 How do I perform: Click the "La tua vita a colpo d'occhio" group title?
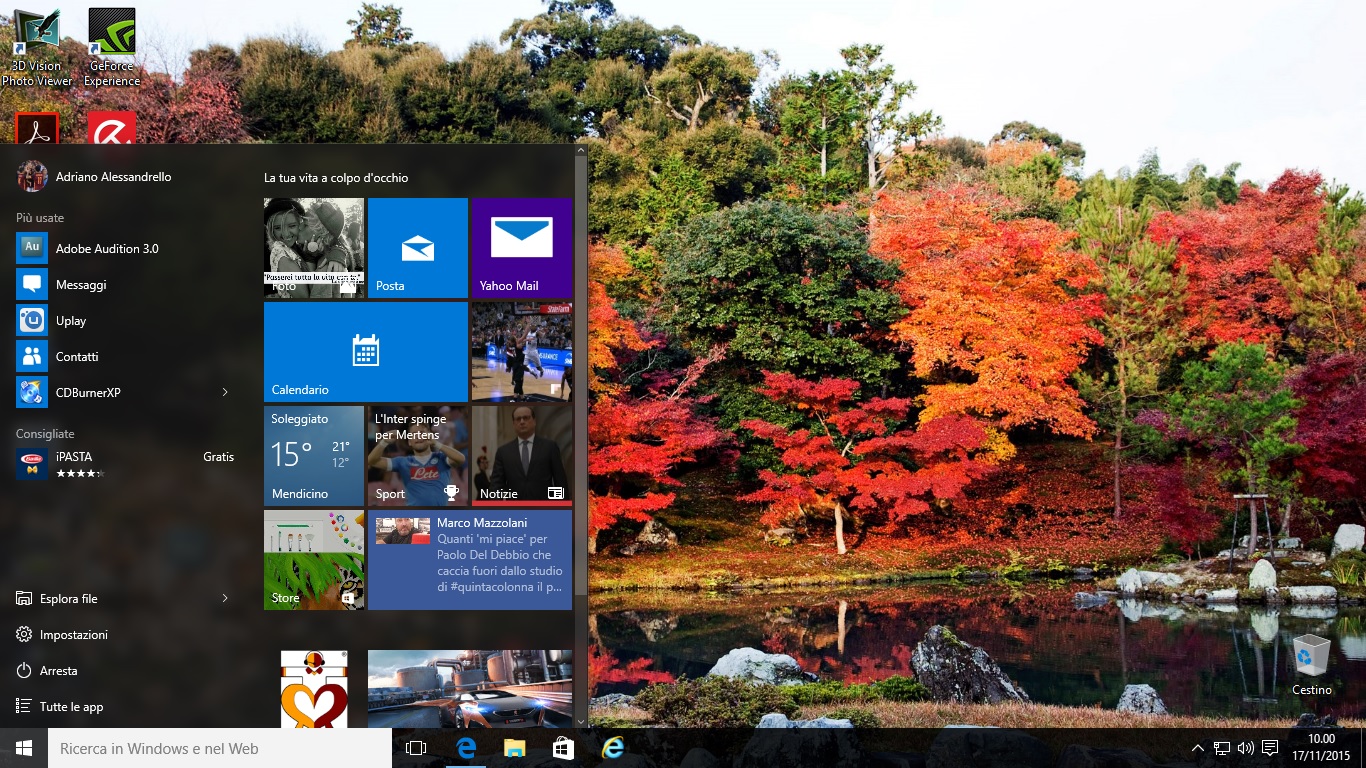336,178
